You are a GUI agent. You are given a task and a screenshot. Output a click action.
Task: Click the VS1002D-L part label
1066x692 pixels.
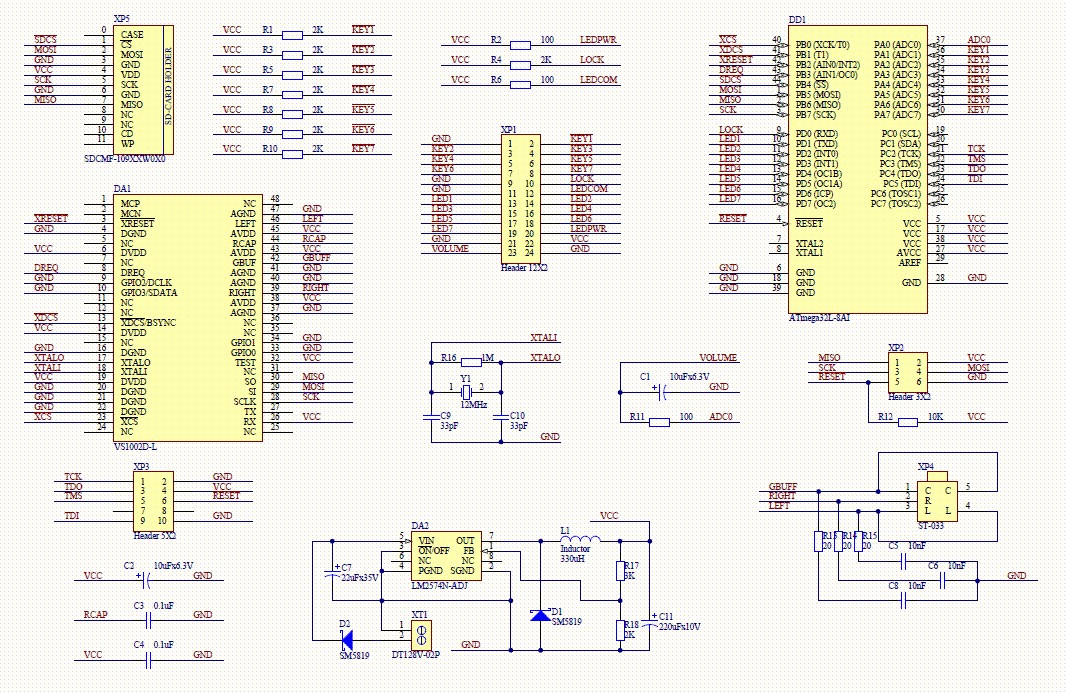point(135,447)
